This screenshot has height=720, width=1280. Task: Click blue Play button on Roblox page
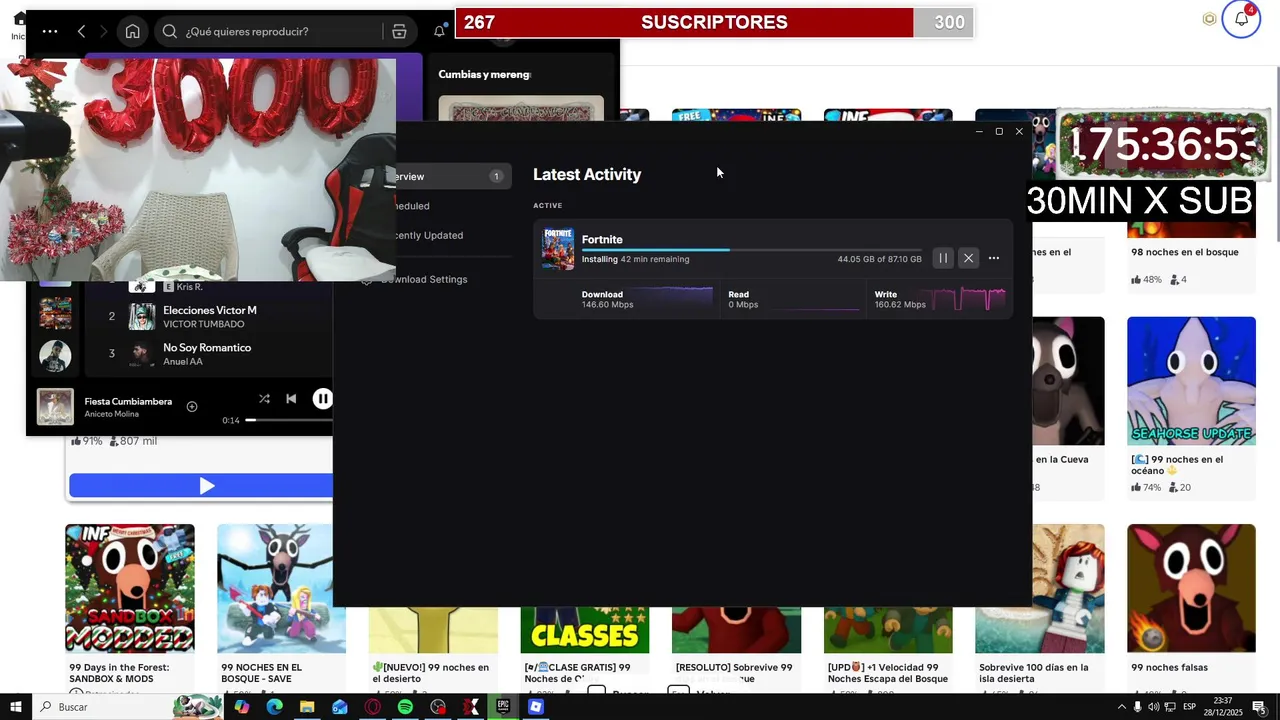click(200, 486)
